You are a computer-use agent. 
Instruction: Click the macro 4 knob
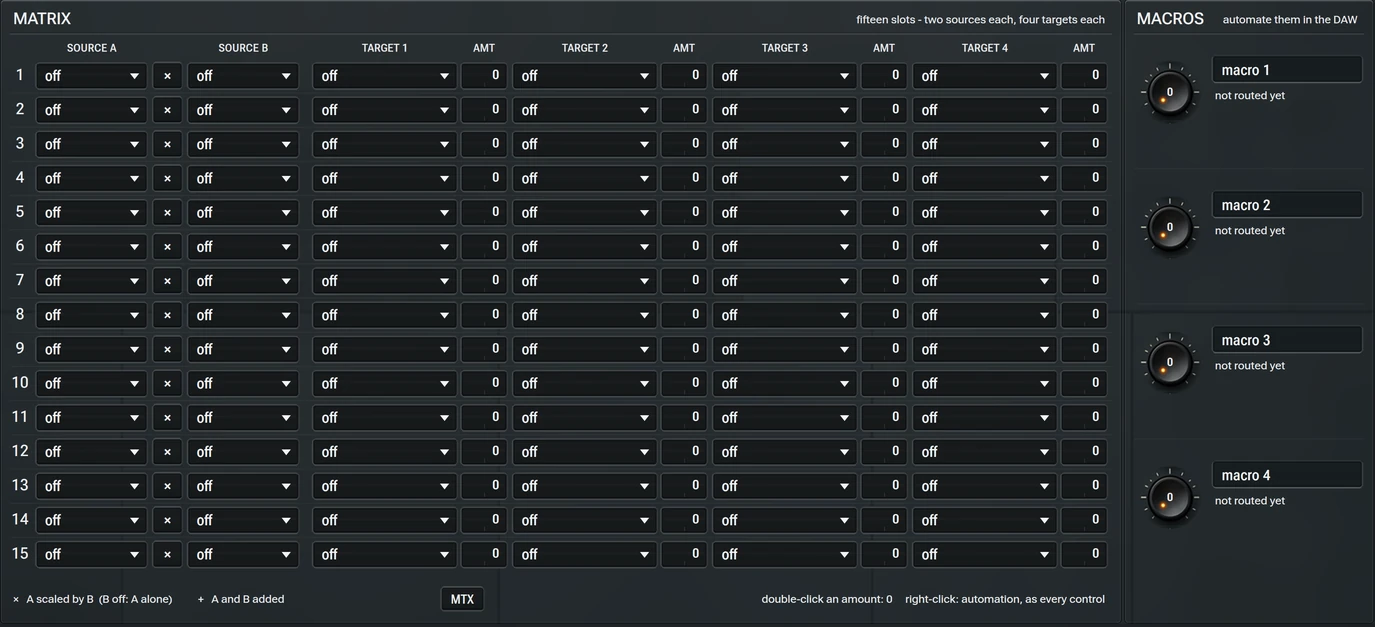[1169, 497]
